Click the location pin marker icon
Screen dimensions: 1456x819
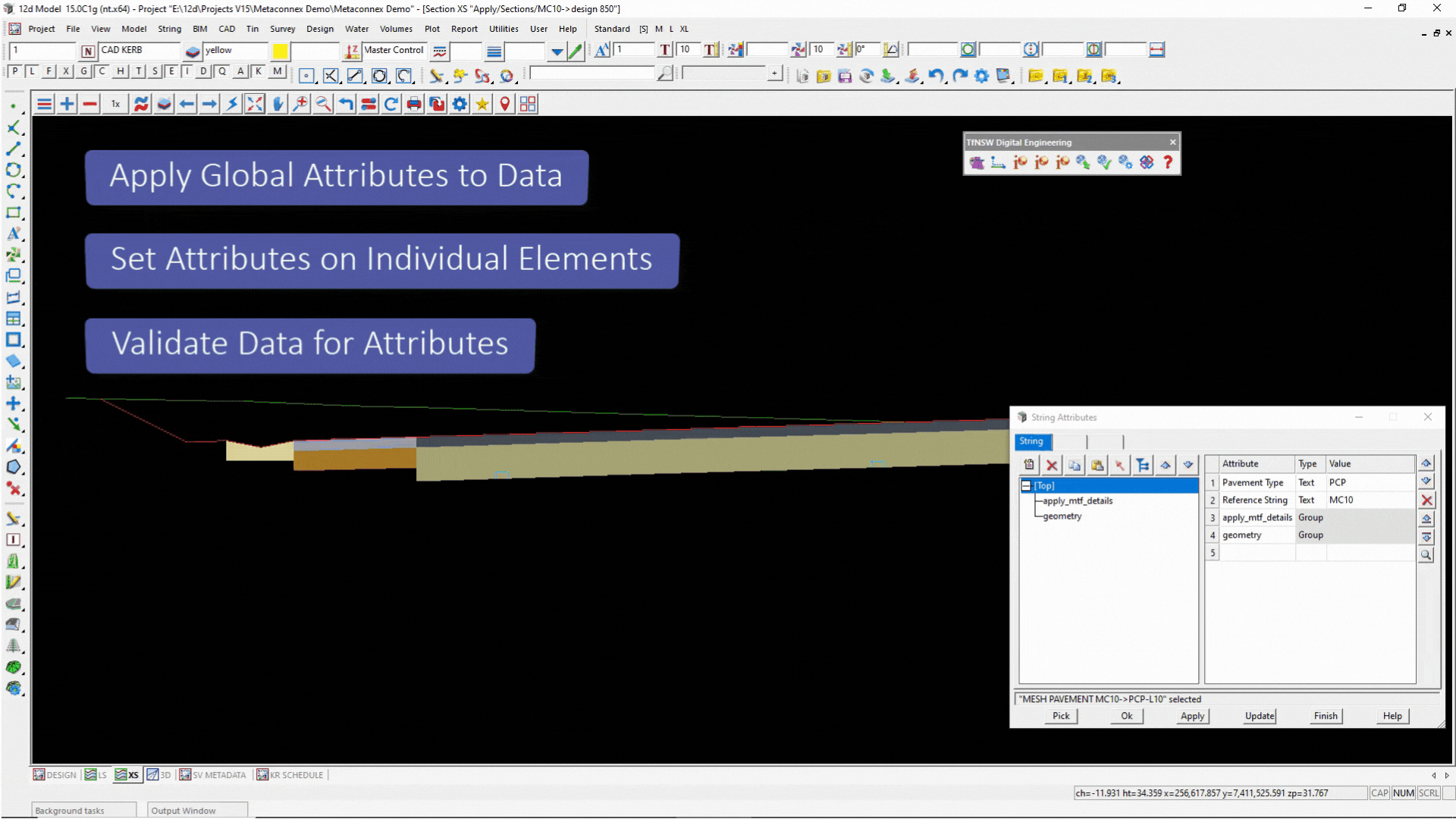click(505, 104)
